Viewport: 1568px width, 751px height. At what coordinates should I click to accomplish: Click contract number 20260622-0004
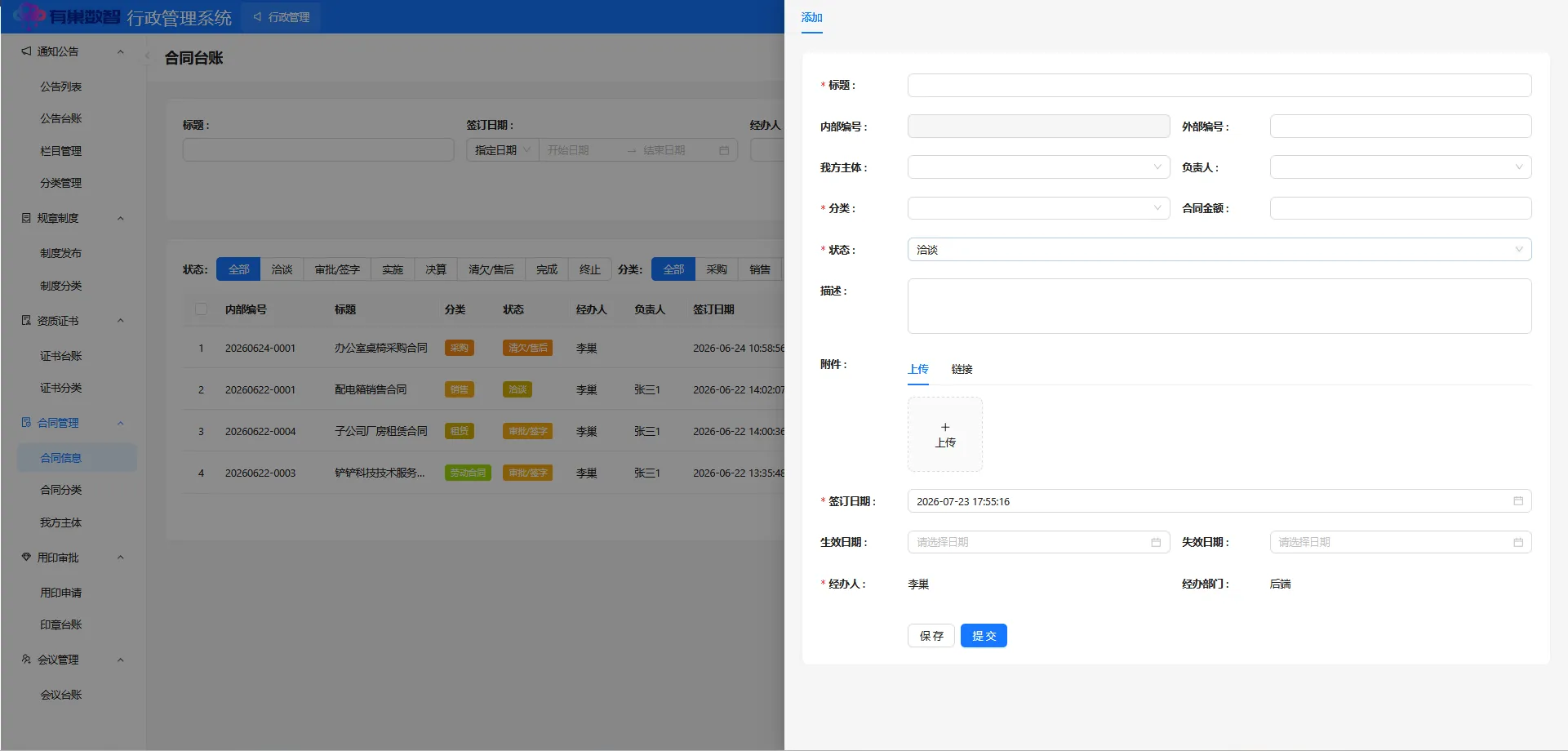[x=260, y=431]
